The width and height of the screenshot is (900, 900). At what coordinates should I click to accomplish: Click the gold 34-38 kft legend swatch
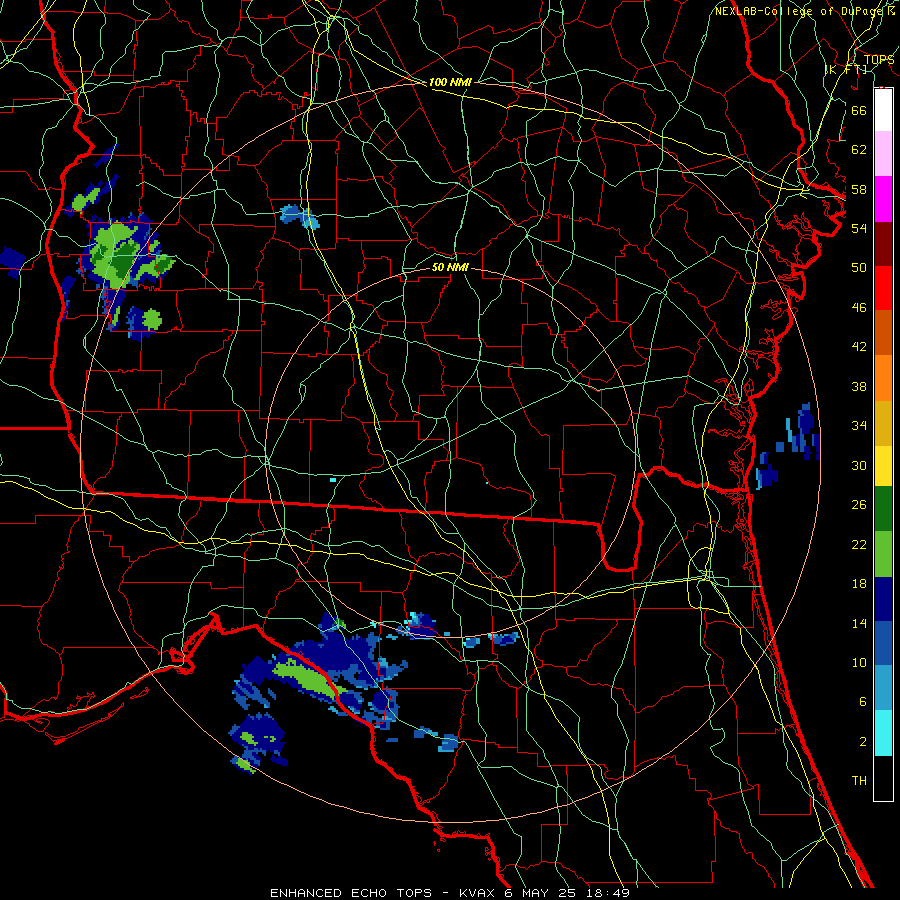click(x=883, y=423)
